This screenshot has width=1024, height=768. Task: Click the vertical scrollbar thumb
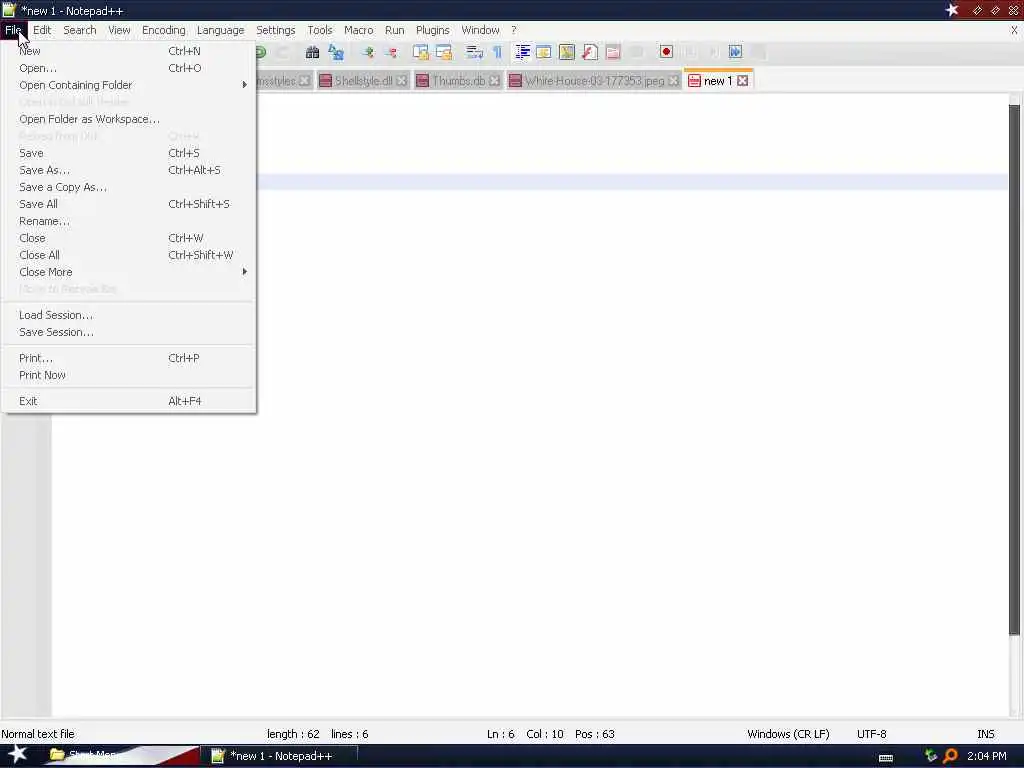coord(1014,369)
